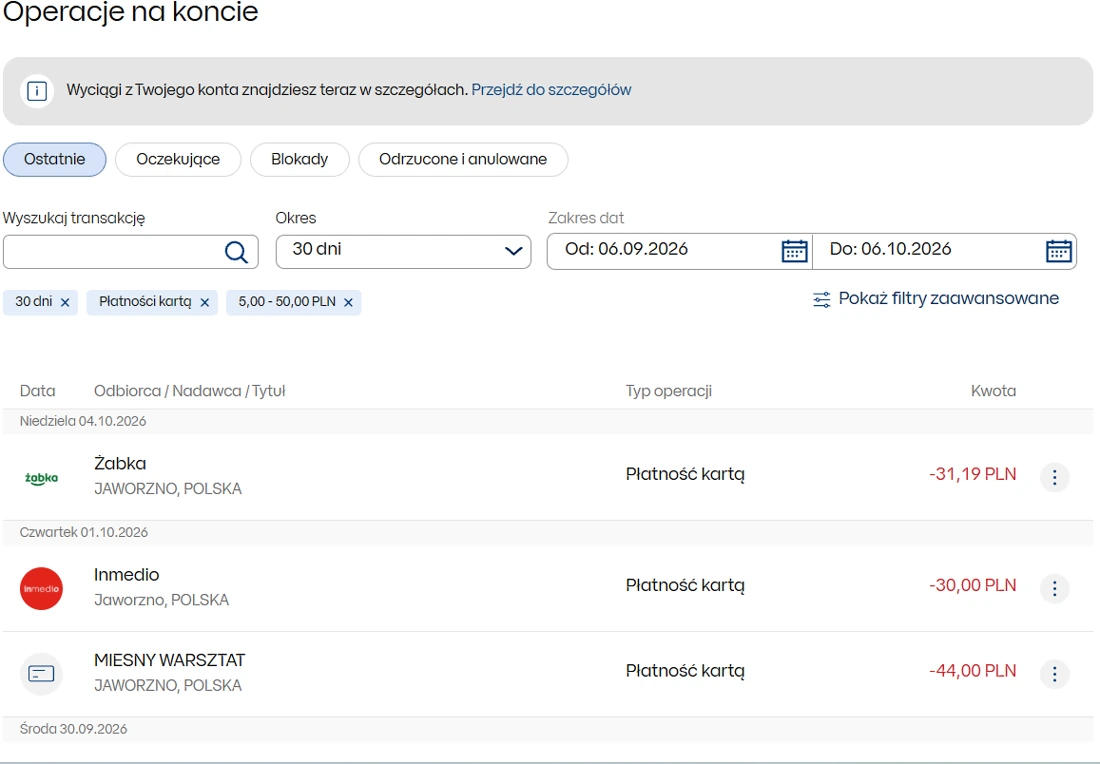Remove the 30 dni filter chip

click(65, 302)
